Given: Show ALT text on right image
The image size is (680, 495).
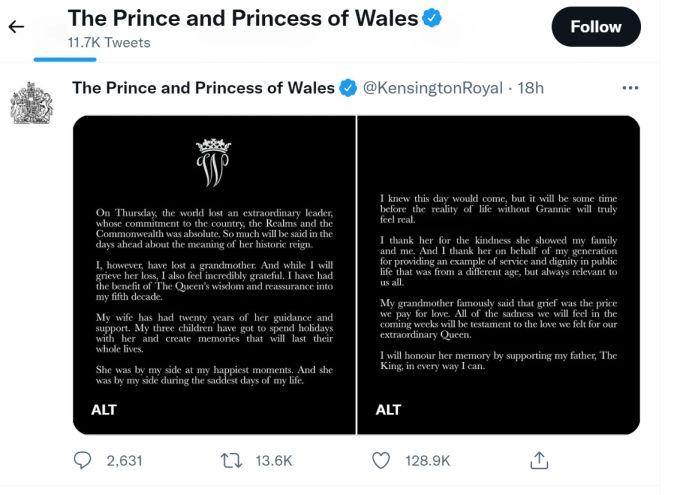Looking at the screenshot, I should click(388, 410).
